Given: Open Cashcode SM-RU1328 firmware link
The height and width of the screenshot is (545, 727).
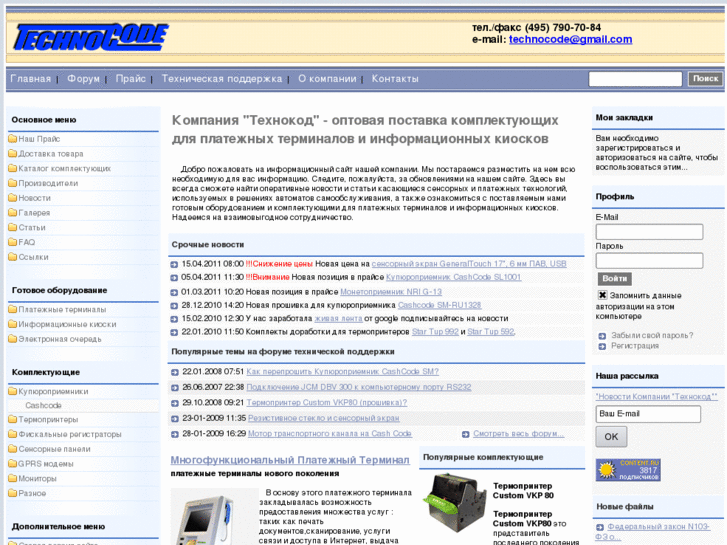Looking at the screenshot, I should tap(440, 305).
